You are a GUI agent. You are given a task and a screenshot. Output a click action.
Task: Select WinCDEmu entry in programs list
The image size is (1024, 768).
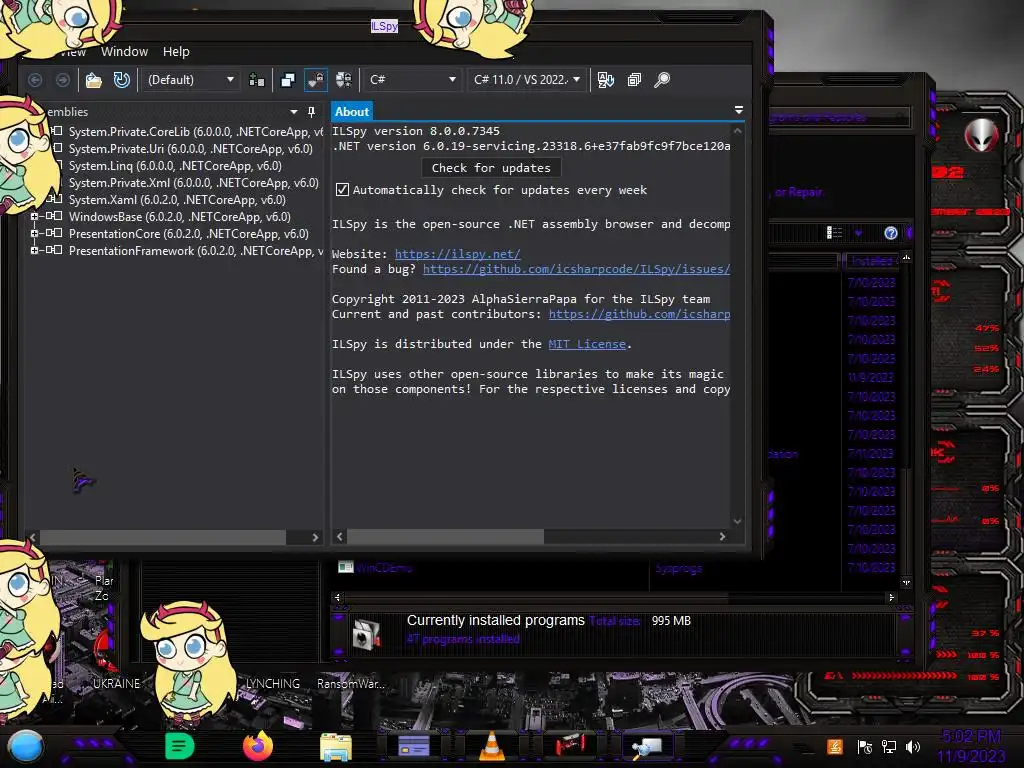tap(384, 568)
